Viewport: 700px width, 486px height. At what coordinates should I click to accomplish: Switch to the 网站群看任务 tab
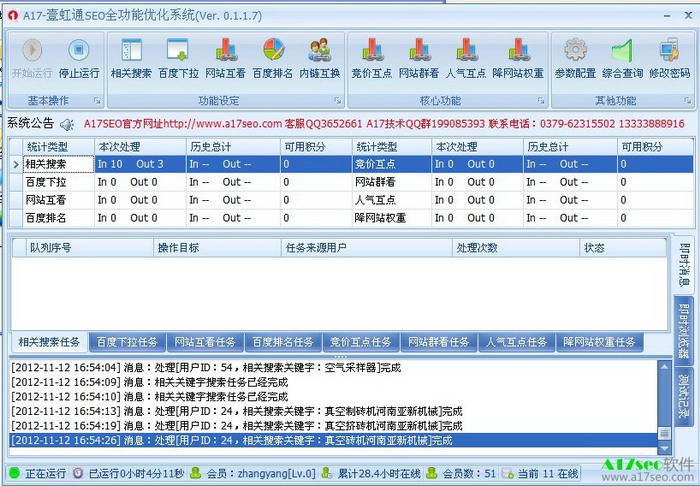(439, 342)
